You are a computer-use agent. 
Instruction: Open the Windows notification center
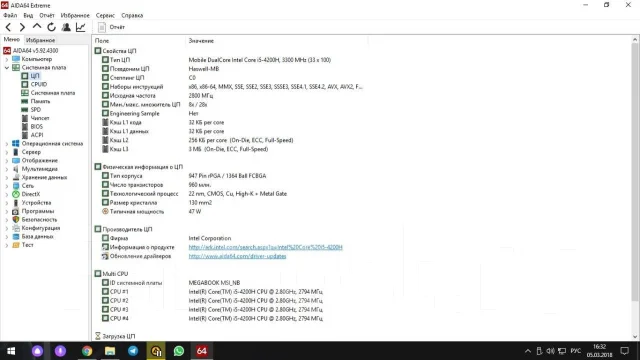(x=625, y=351)
